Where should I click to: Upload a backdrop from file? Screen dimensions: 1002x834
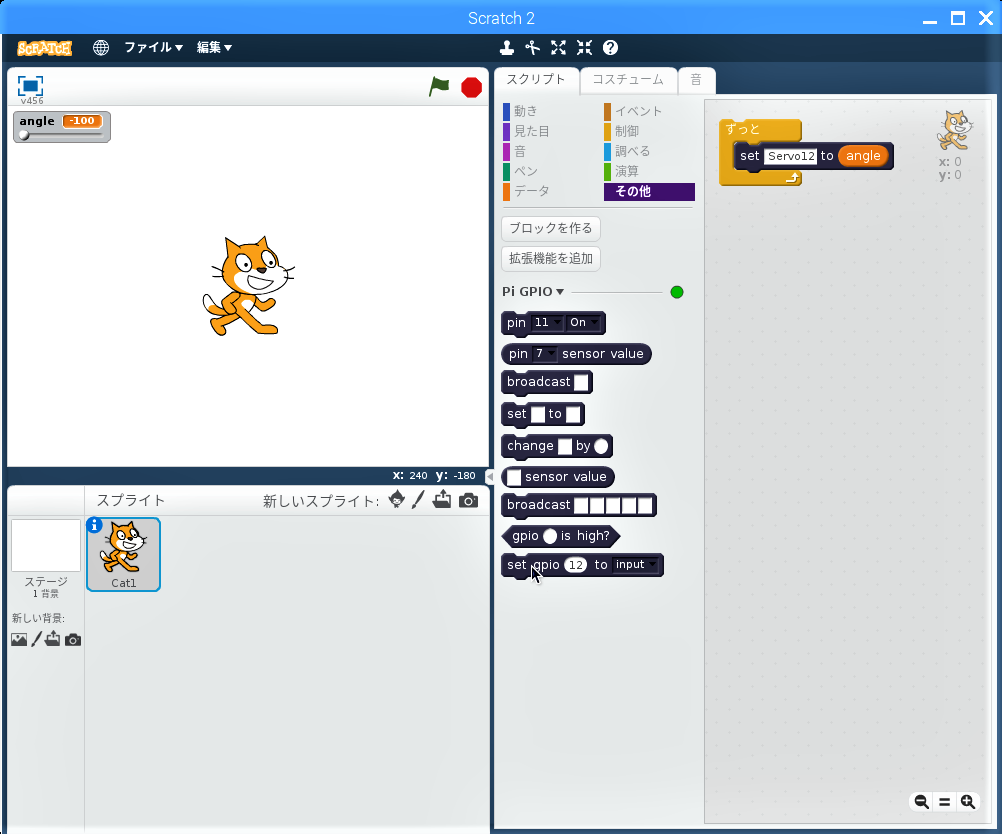pyautogui.click(x=52, y=638)
